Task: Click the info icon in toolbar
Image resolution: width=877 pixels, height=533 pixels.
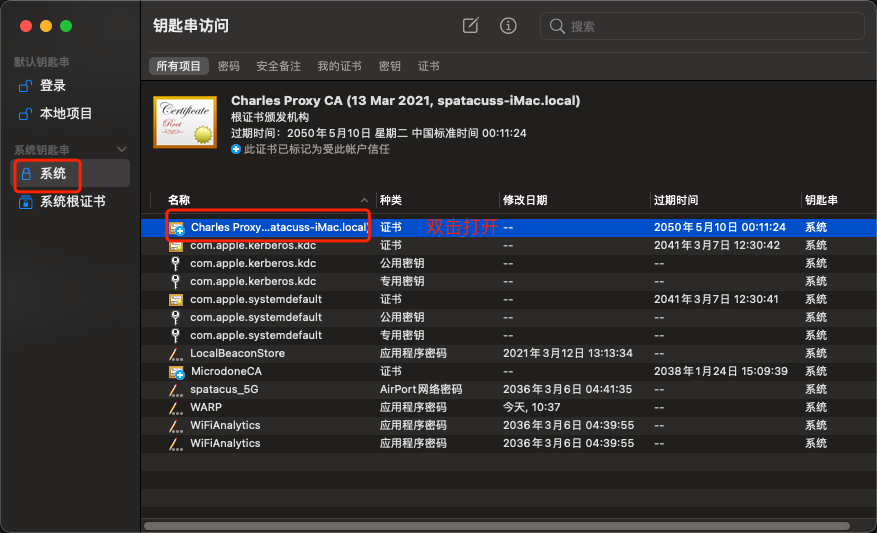Action: (508, 26)
